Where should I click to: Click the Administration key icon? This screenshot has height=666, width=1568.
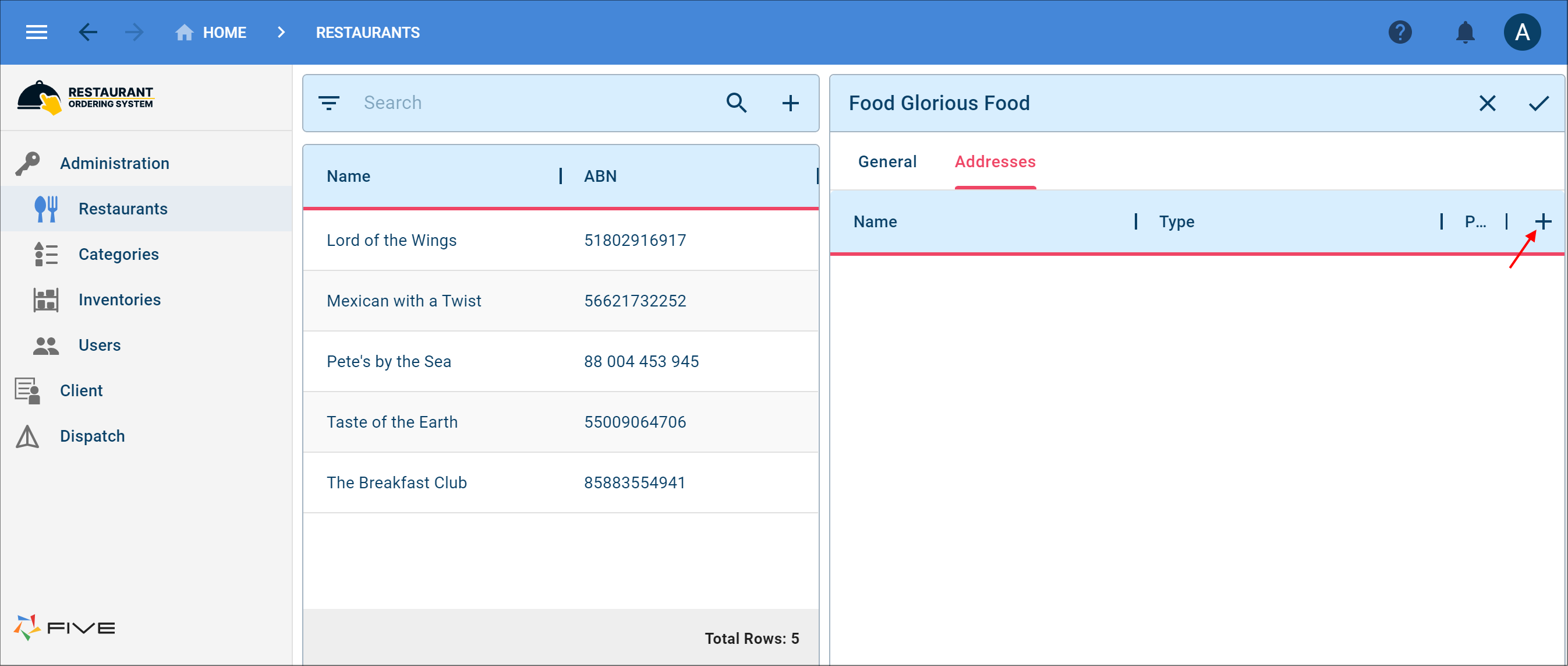(x=28, y=163)
